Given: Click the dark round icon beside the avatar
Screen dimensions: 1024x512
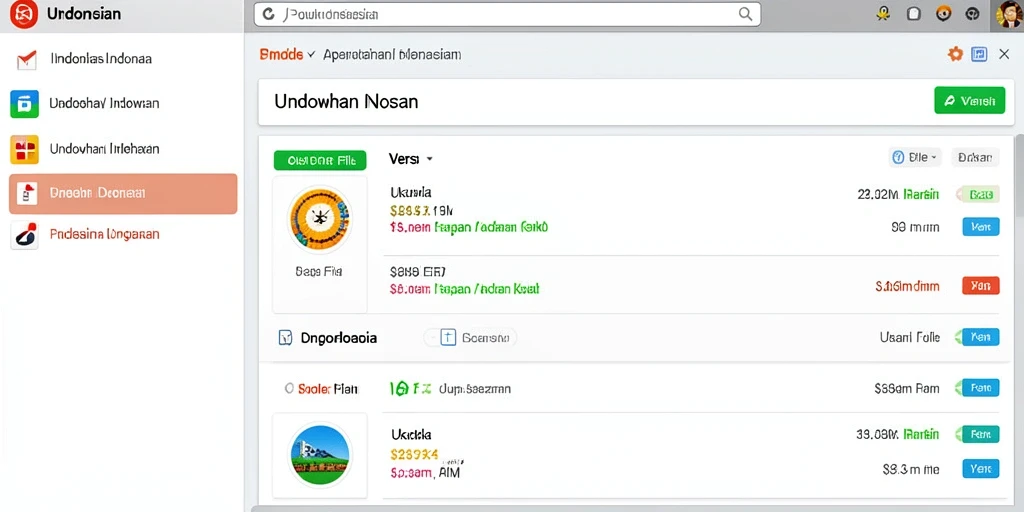Looking at the screenshot, I should click(x=973, y=14).
